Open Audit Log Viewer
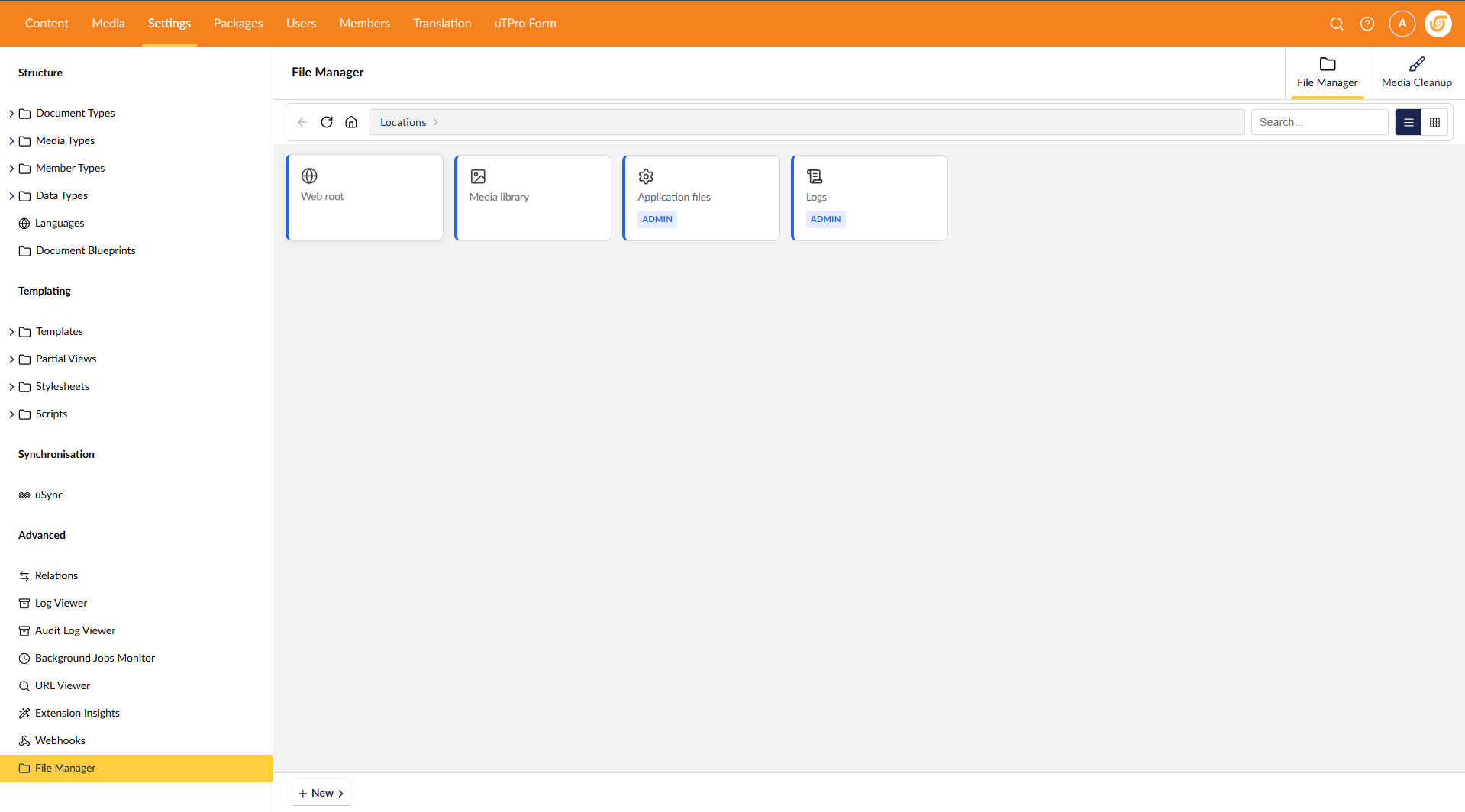 pos(76,630)
